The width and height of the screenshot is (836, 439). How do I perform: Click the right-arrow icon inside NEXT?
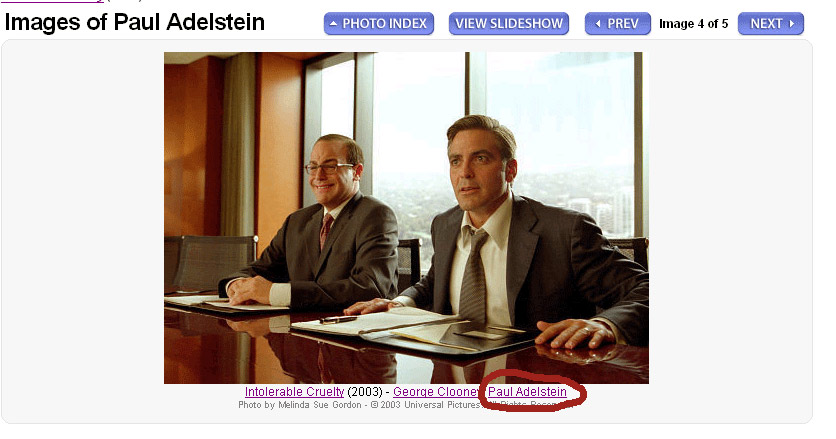pyautogui.click(x=792, y=23)
